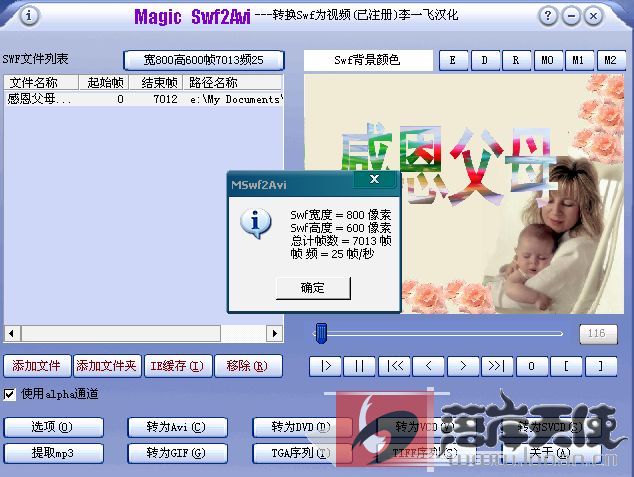Click the frame number field showing 116
This screenshot has height=477, width=634.
click(x=598, y=334)
